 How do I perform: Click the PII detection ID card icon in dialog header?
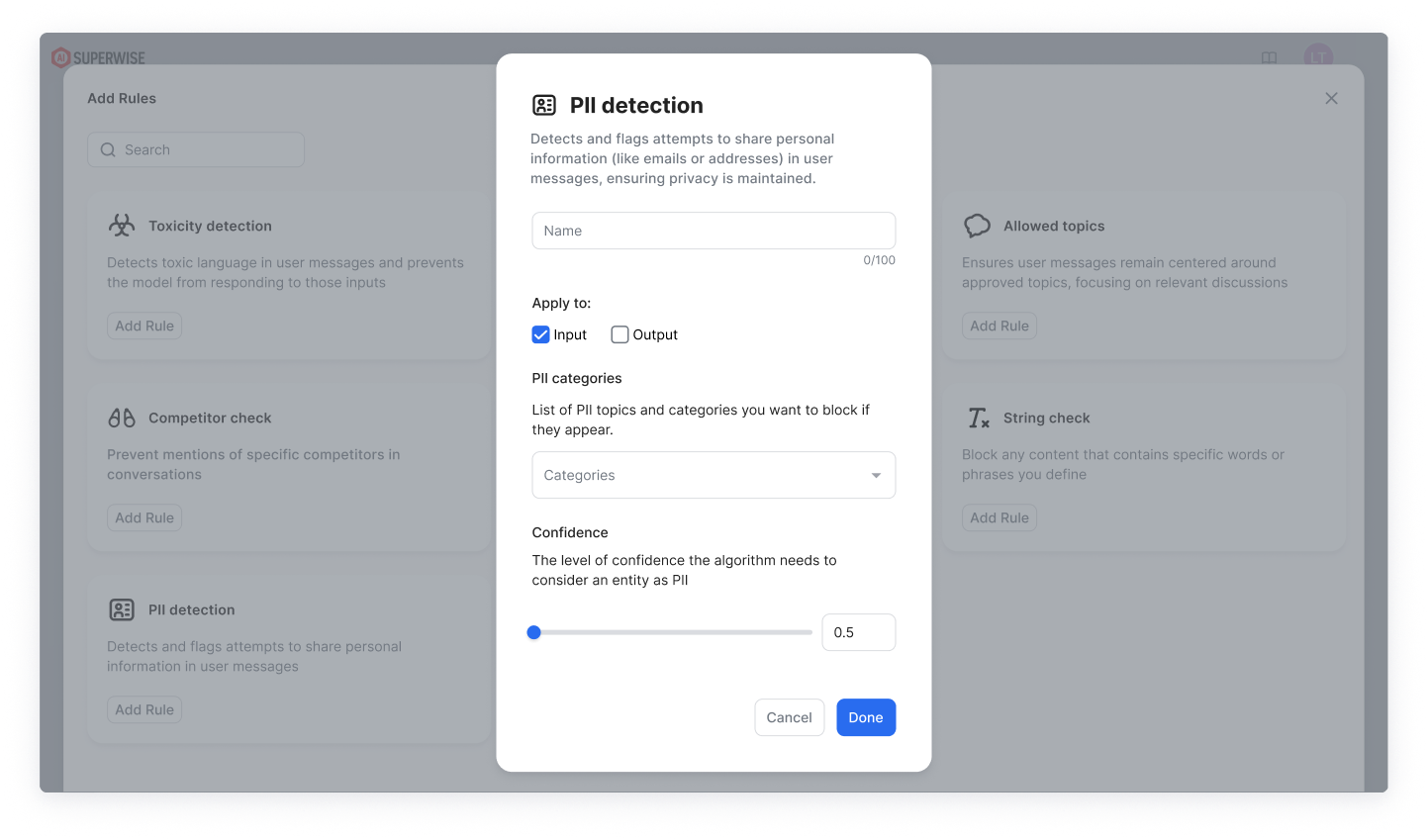[x=544, y=105]
